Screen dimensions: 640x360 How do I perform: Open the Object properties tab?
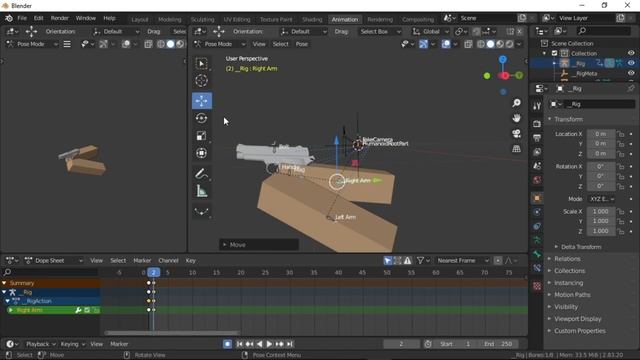tap(537, 198)
